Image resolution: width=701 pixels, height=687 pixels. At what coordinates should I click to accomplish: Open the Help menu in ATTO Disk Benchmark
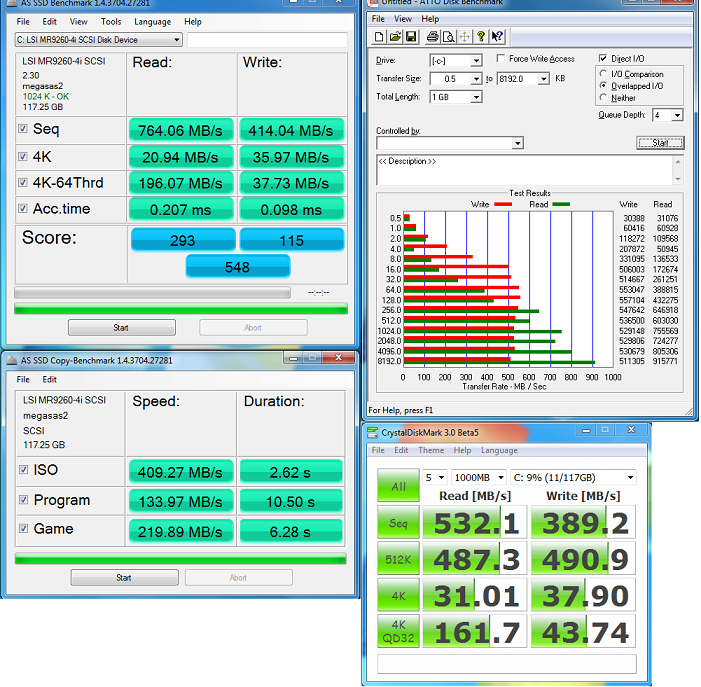[430, 19]
